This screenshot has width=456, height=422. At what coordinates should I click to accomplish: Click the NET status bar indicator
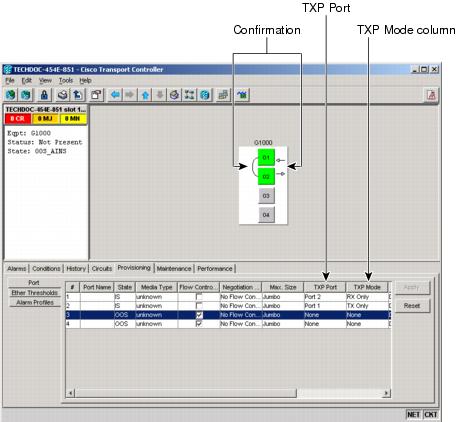(x=413, y=415)
